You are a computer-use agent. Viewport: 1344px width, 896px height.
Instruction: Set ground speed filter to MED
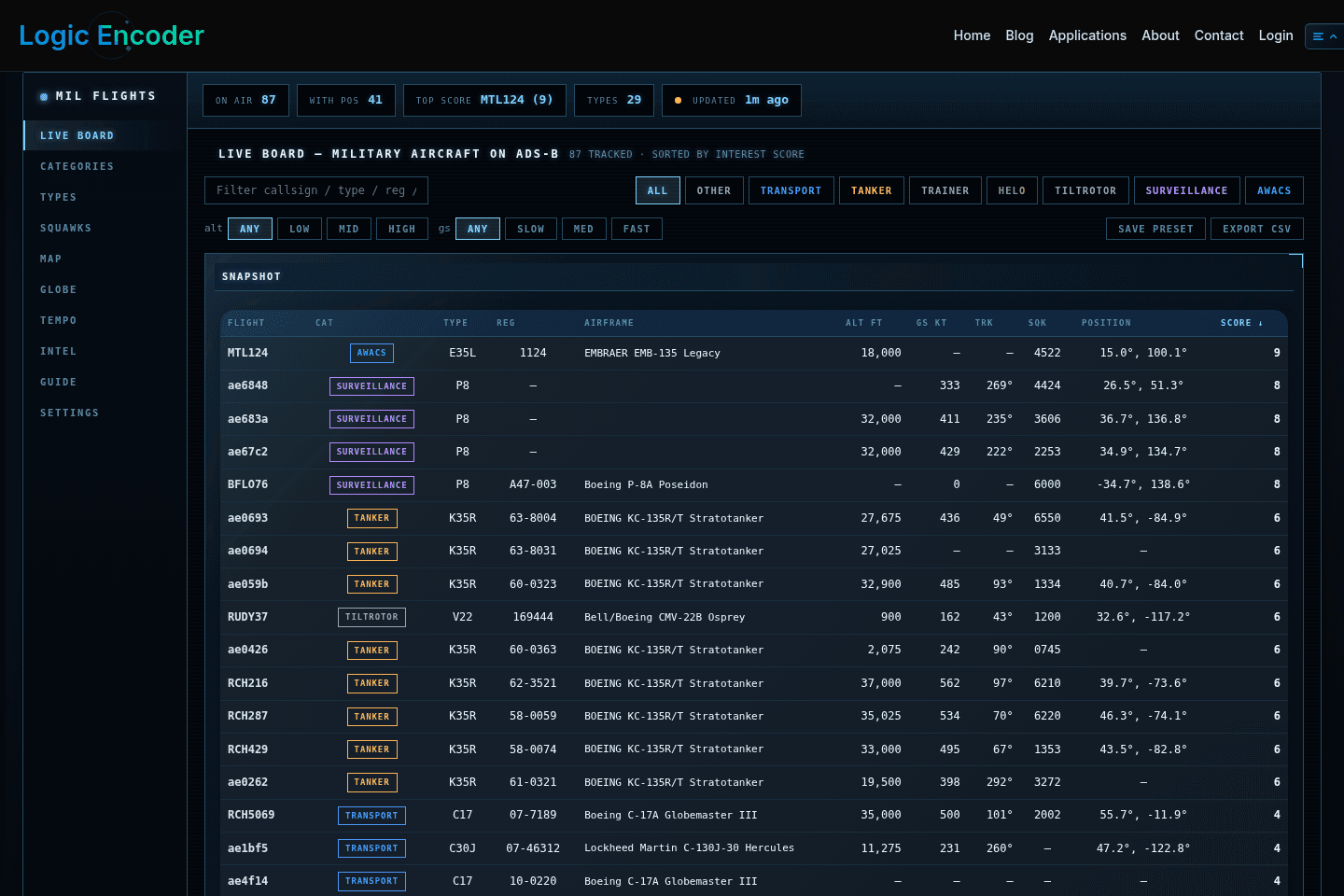coord(583,229)
